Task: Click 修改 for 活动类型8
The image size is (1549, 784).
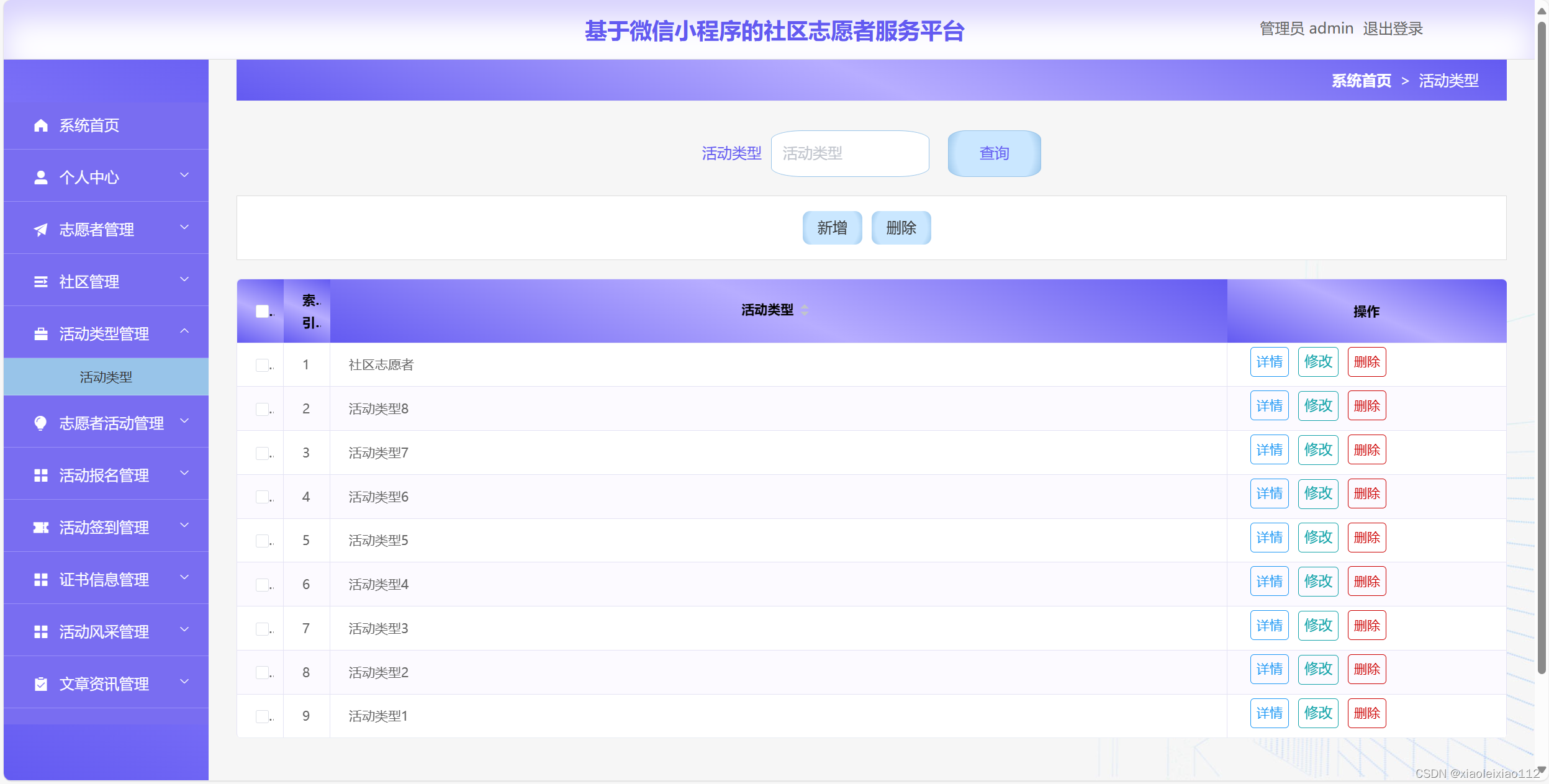Action: tap(1318, 406)
